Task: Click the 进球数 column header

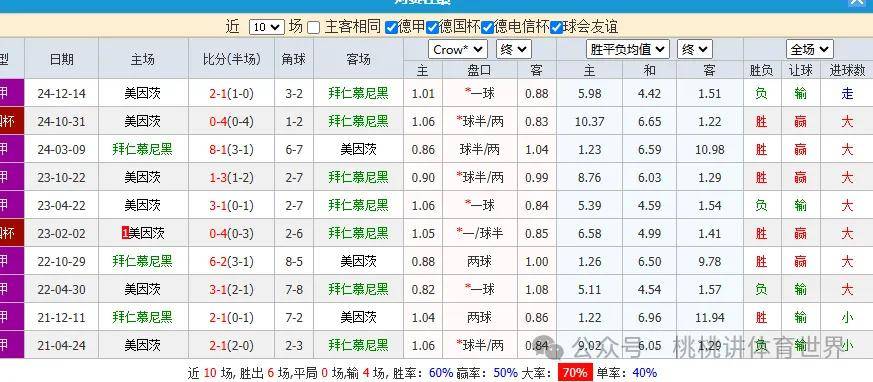Action: [847, 70]
